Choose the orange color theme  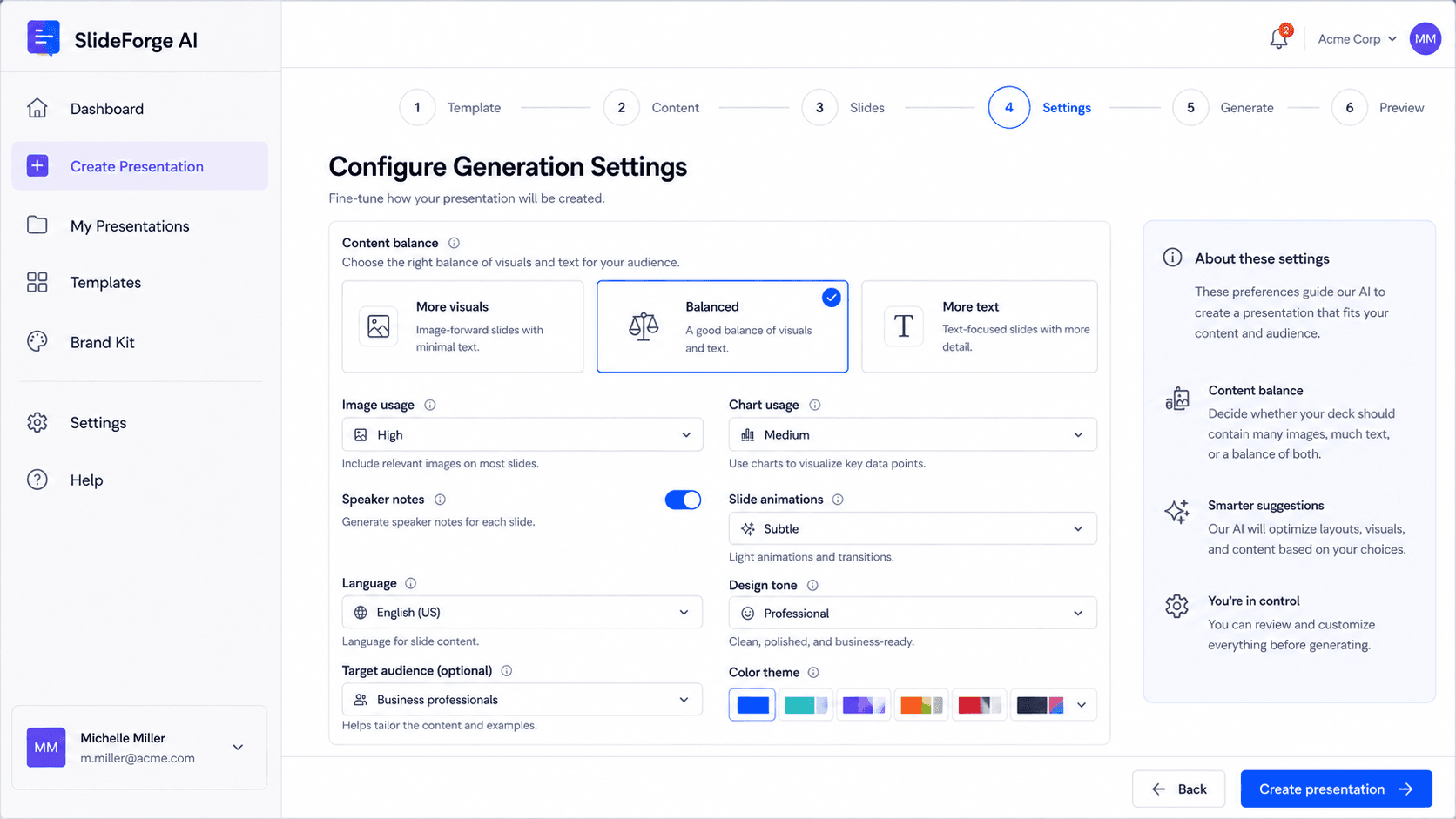tap(921, 705)
